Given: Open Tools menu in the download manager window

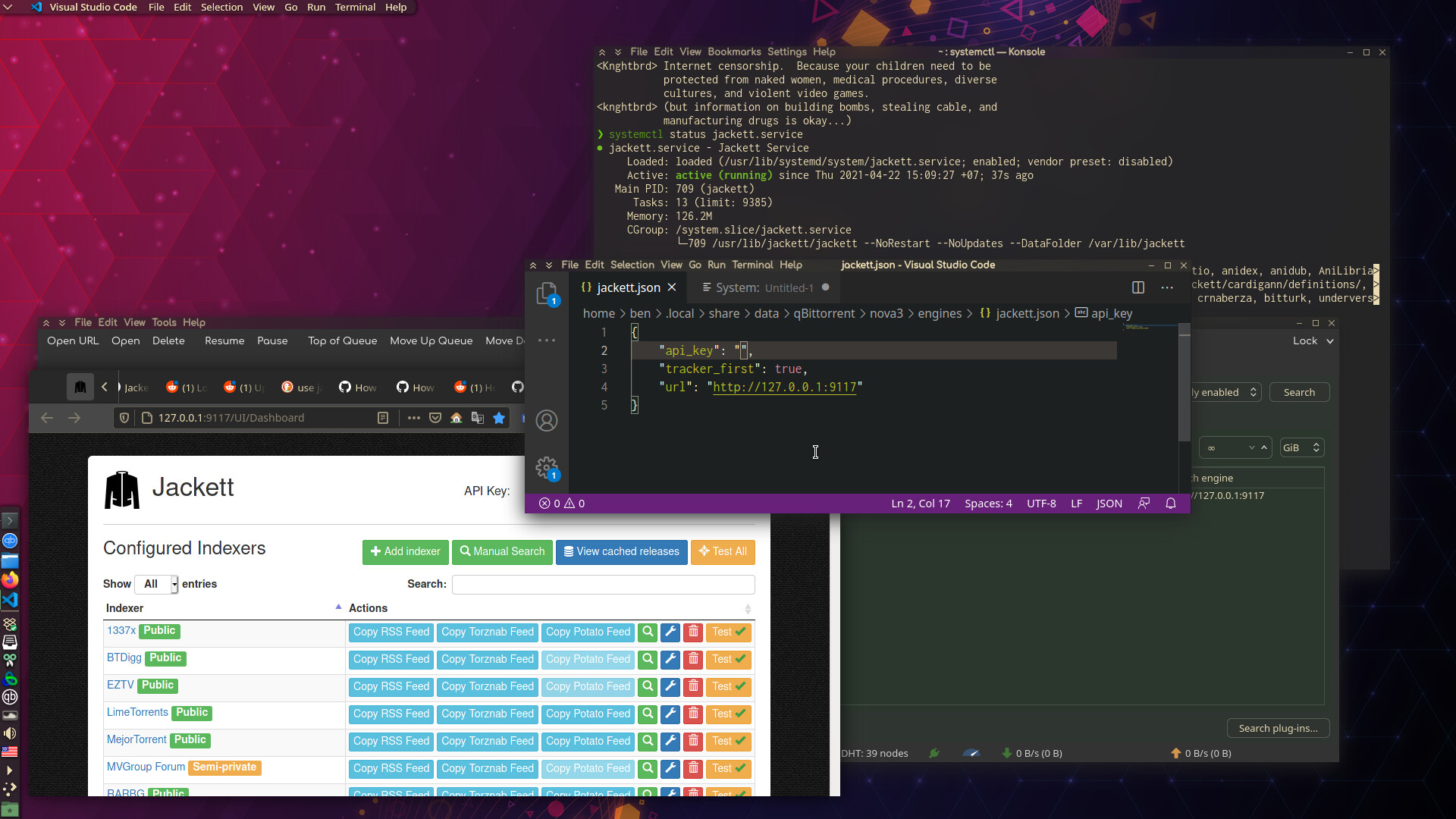Looking at the screenshot, I should click(x=164, y=323).
